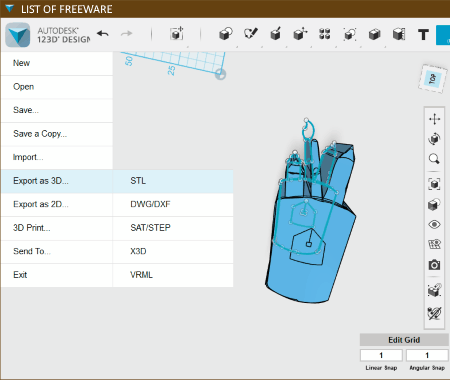This screenshot has height=380, width=450.
Task: Choose Open in the file menu
Action: coord(57,87)
